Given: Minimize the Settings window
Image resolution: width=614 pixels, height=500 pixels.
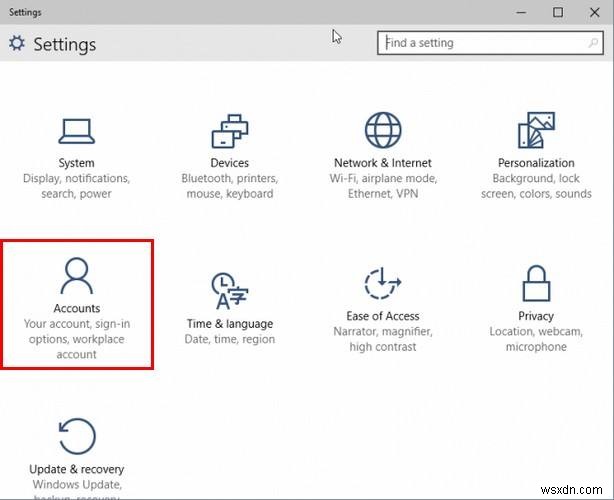Looking at the screenshot, I should 521,12.
